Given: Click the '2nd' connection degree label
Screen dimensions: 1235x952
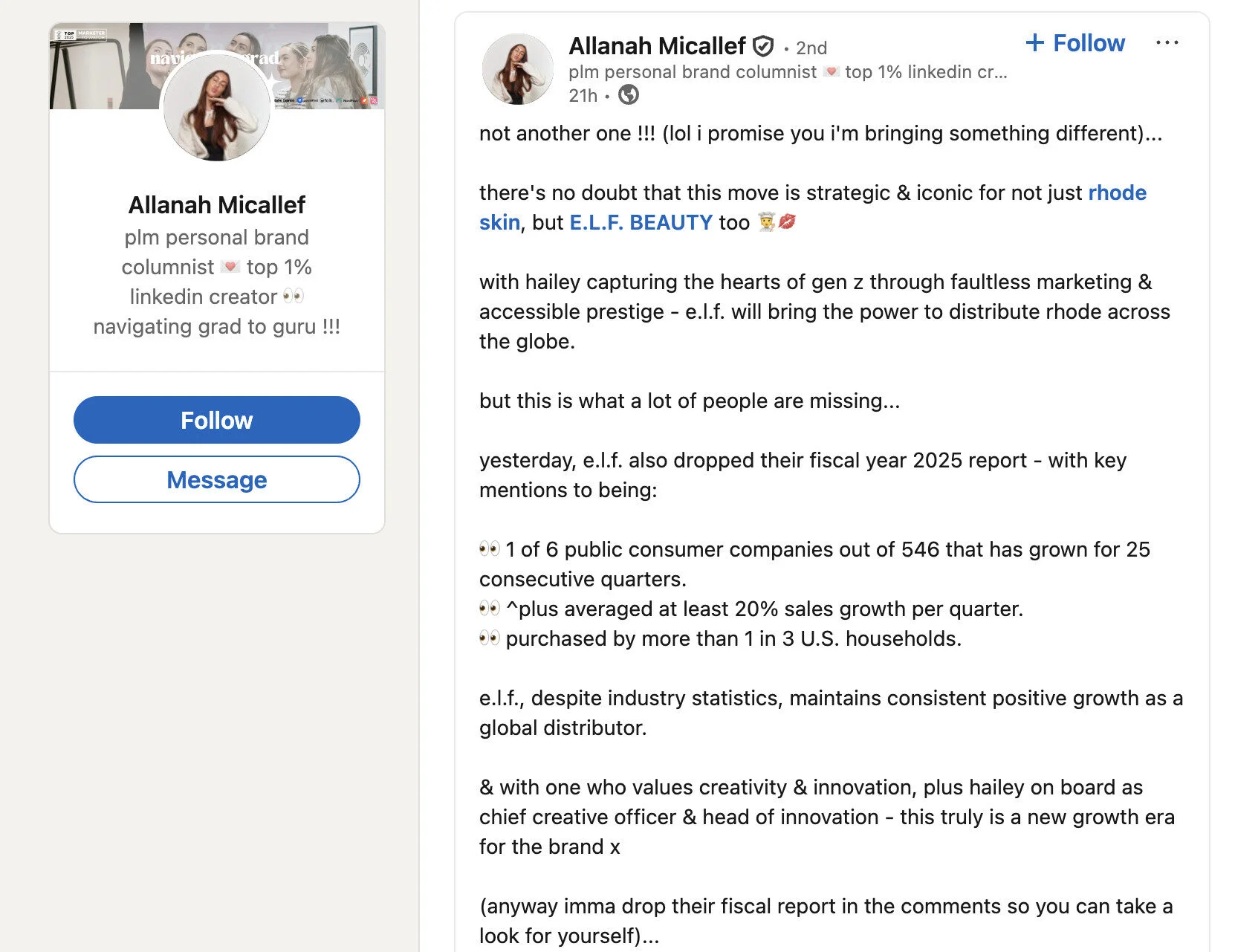Looking at the screenshot, I should pos(810,48).
